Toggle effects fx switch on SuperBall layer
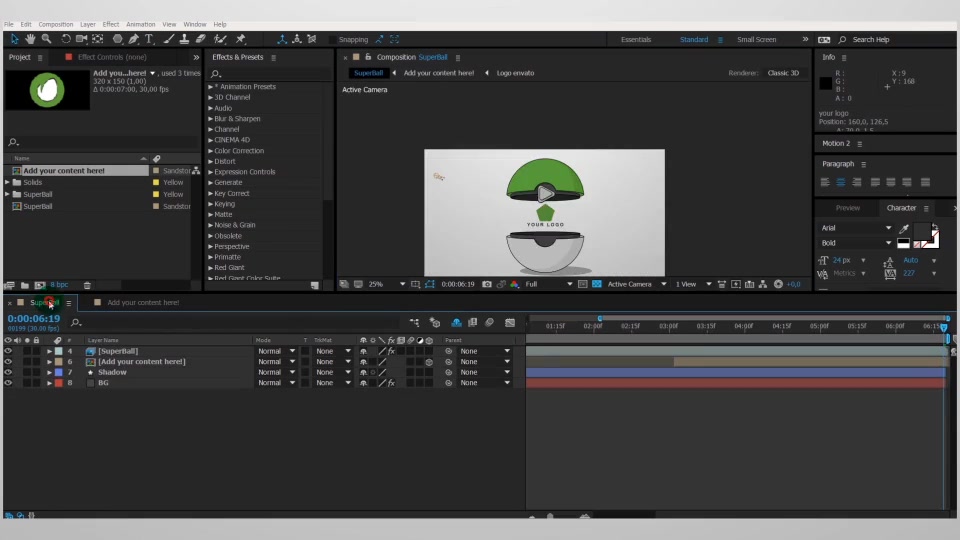Image resolution: width=960 pixels, height=540 pixels. 391,351
